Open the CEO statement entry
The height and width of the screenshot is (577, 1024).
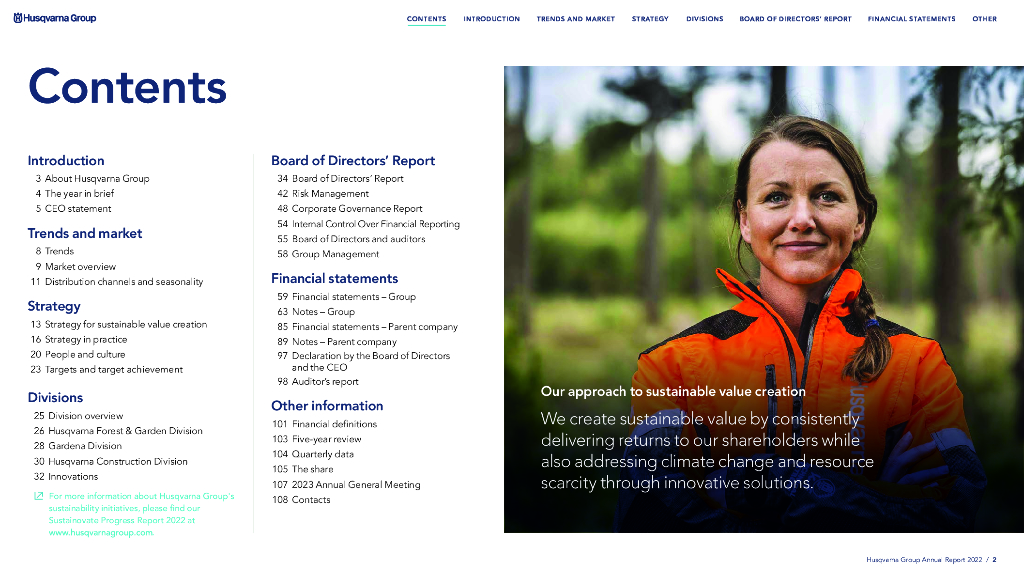click(73, 208)
